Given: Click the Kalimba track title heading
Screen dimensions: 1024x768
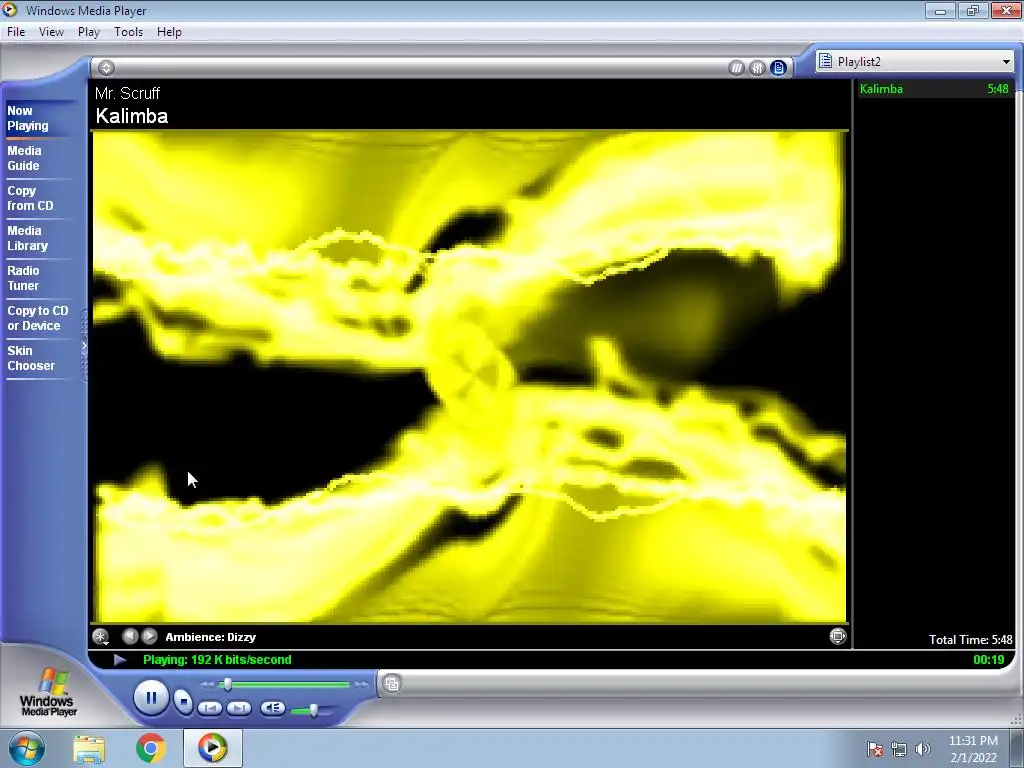Looking at the screenshot, I should (x=132, y=116).
